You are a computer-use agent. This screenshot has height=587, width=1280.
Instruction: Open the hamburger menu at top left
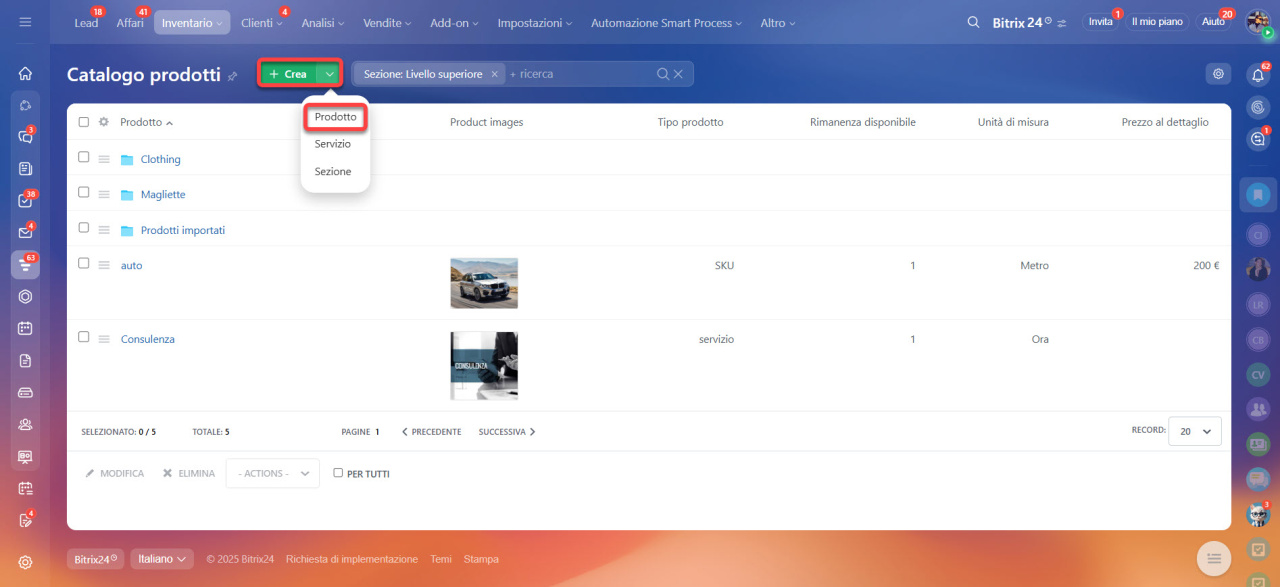click(x=25, y=22)
